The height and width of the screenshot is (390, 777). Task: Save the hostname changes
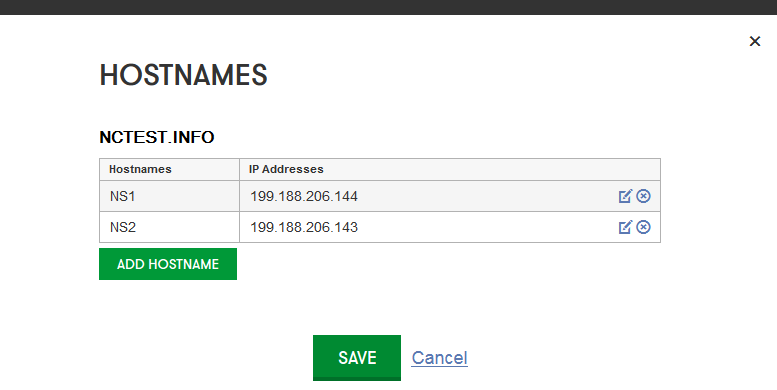pos(357,358)
